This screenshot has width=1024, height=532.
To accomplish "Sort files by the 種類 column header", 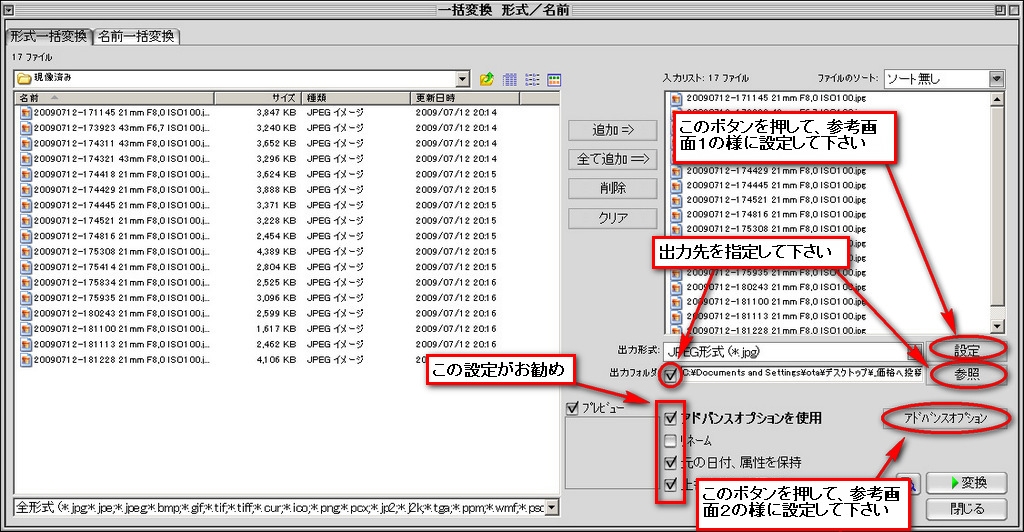I will click(x=356, y=98).
